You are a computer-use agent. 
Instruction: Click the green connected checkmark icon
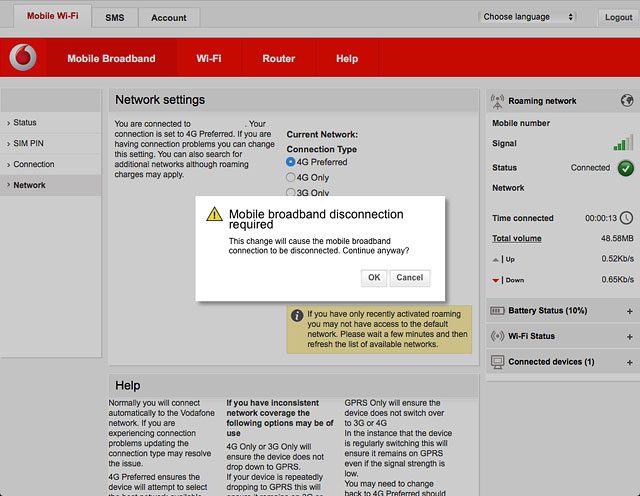[x=625, y=168]
